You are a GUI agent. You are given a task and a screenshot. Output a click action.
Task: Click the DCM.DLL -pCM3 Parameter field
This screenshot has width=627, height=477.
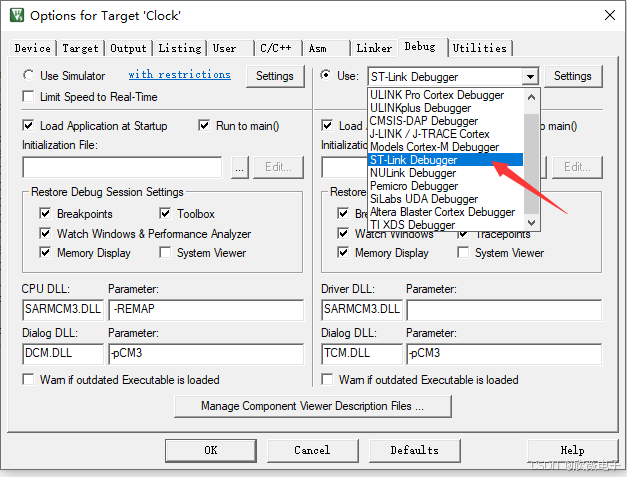(x=206, y=353)
